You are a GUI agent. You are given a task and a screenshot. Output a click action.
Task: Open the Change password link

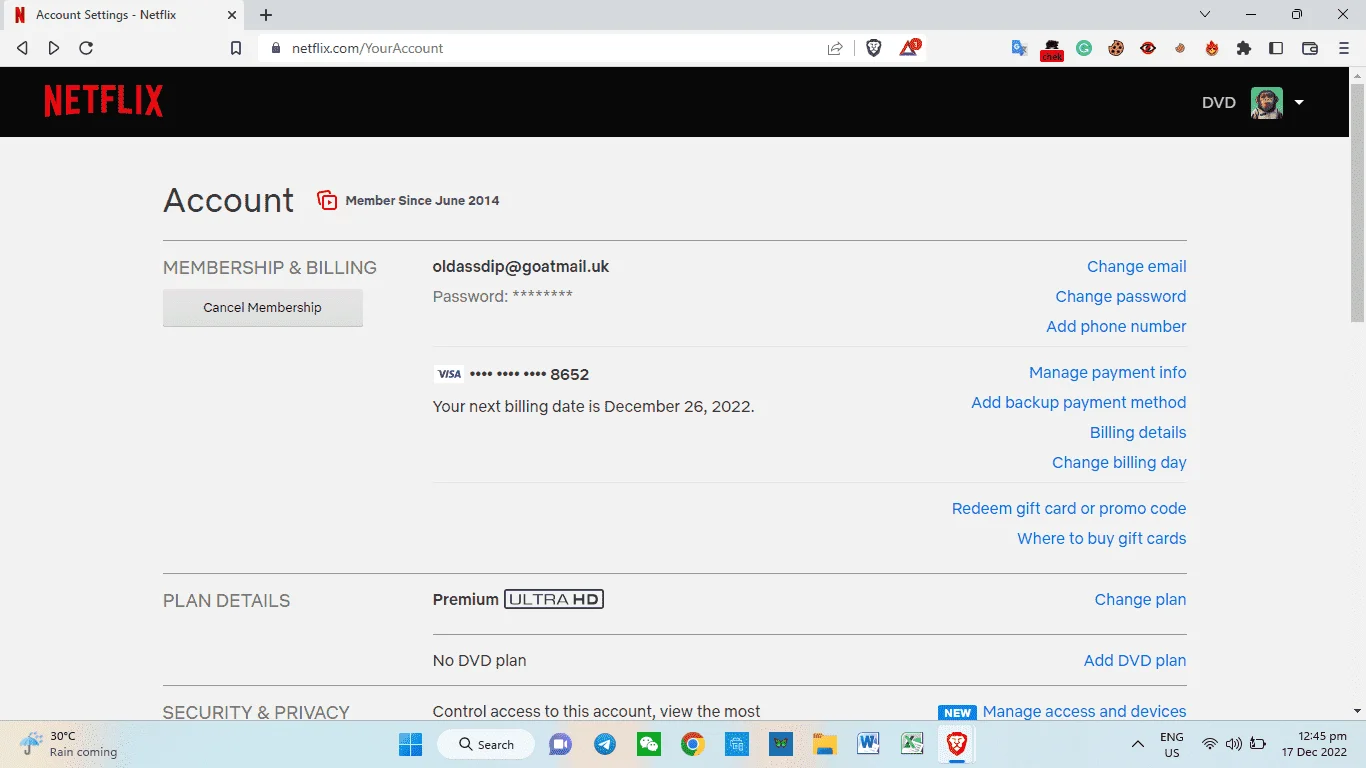click(1121, 296)
